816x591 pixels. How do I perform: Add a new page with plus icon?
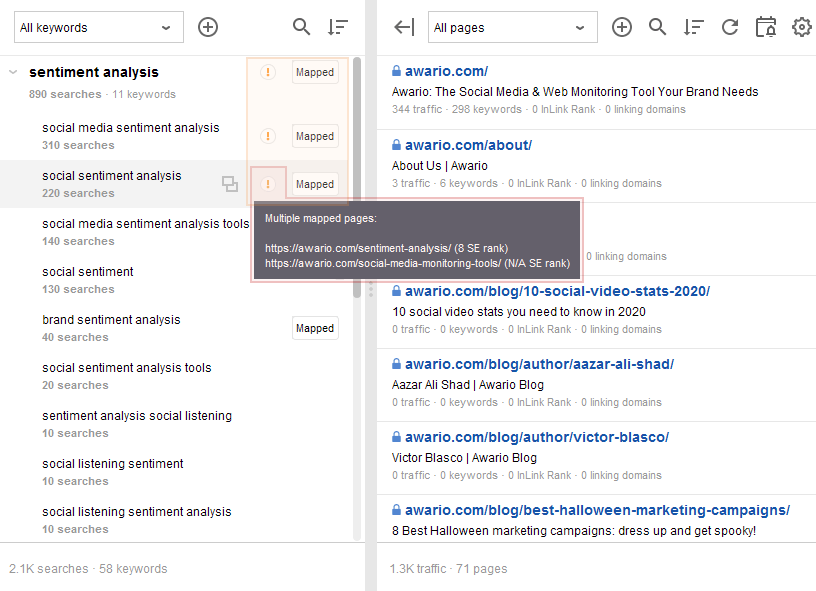point(621,27)
